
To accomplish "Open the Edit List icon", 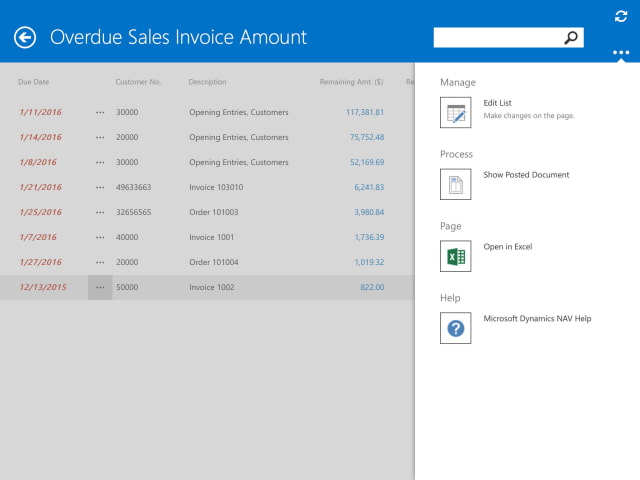I will pos(455,112).
